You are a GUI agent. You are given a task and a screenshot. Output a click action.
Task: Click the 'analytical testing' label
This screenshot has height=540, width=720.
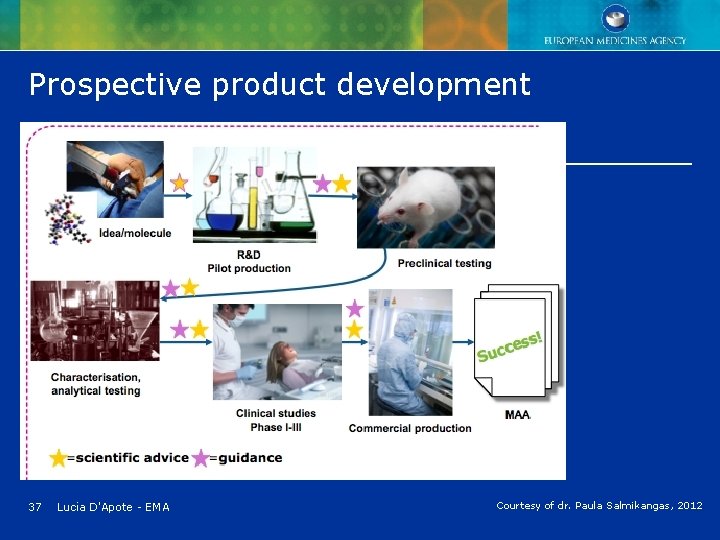click(x=96, y=391)
